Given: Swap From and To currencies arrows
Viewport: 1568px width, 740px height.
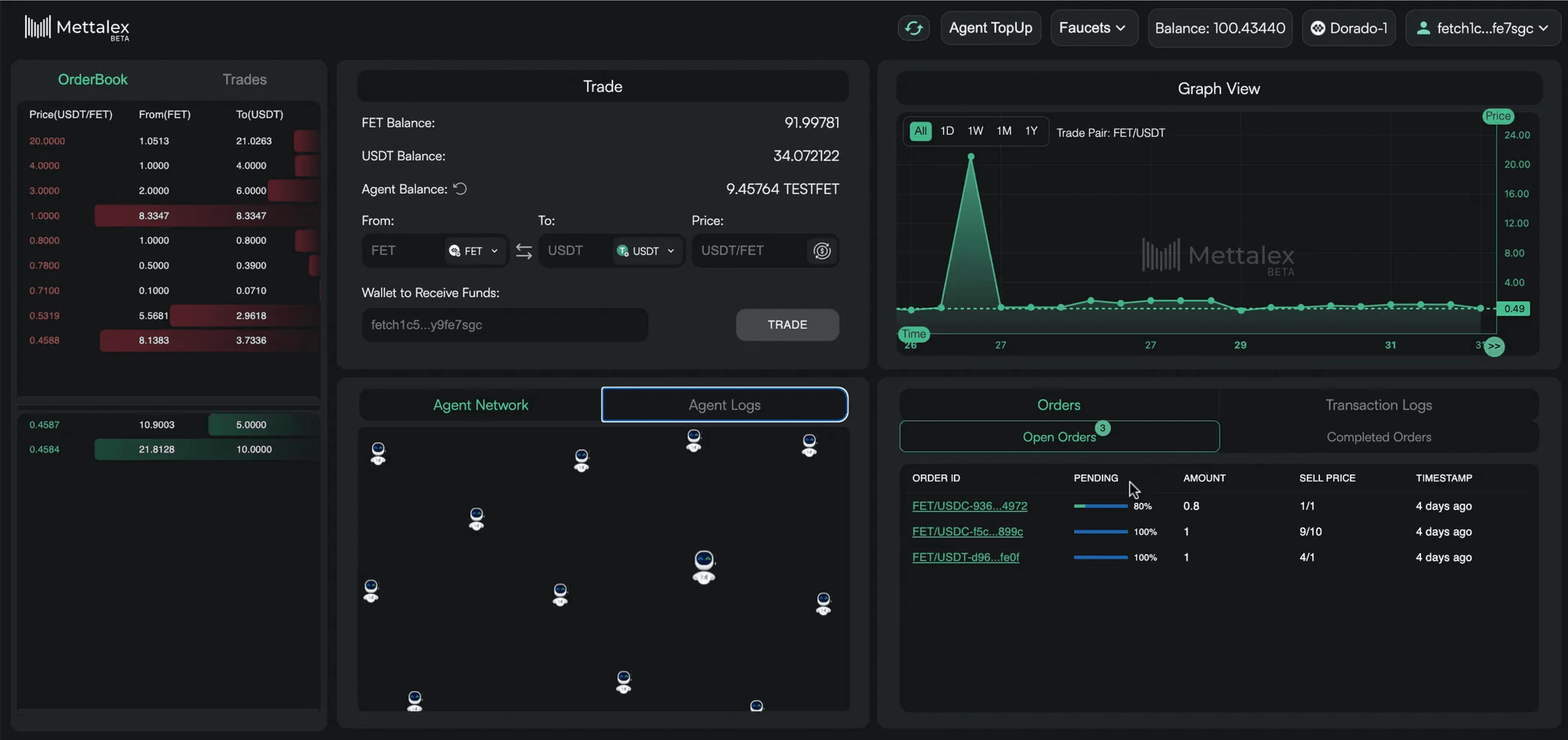Looking at the screenshot, I should (523, 251).
